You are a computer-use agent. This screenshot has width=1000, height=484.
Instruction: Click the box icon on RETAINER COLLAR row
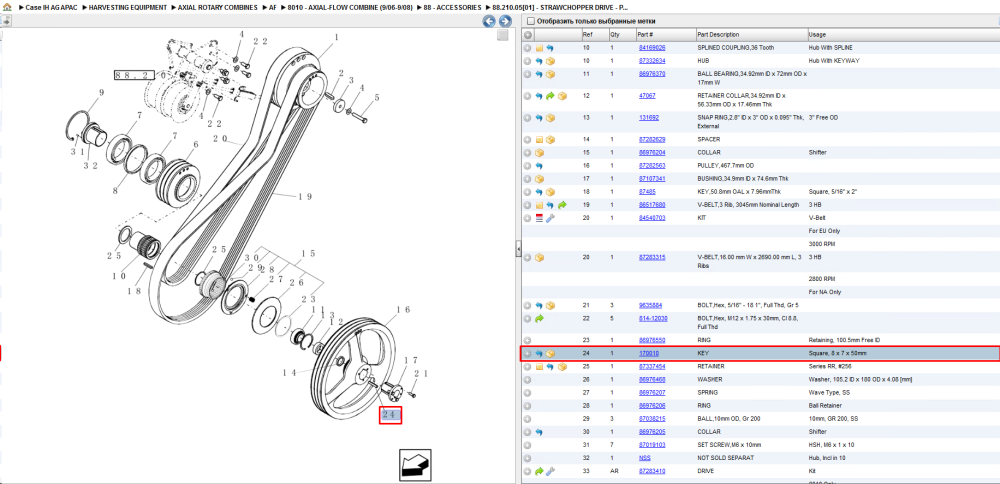[x=562, y=96]
